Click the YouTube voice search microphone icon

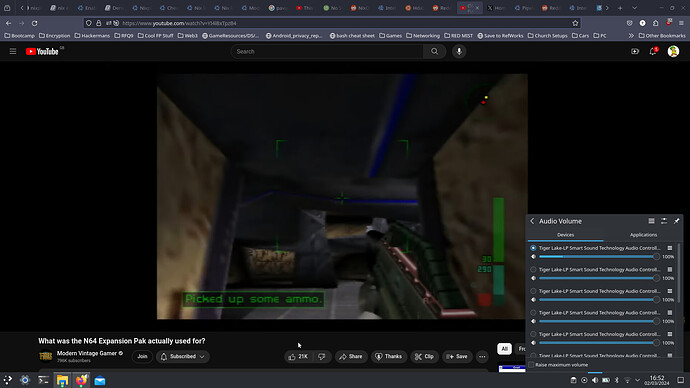[x=459, y=51]
